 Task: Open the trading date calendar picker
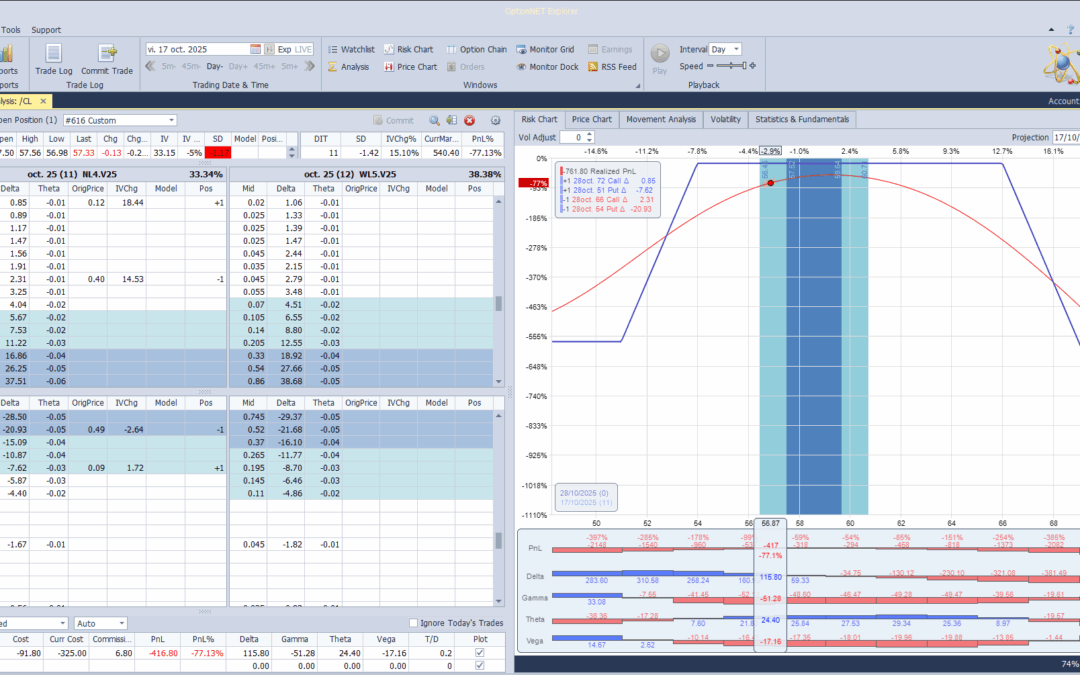coord(256,50)
